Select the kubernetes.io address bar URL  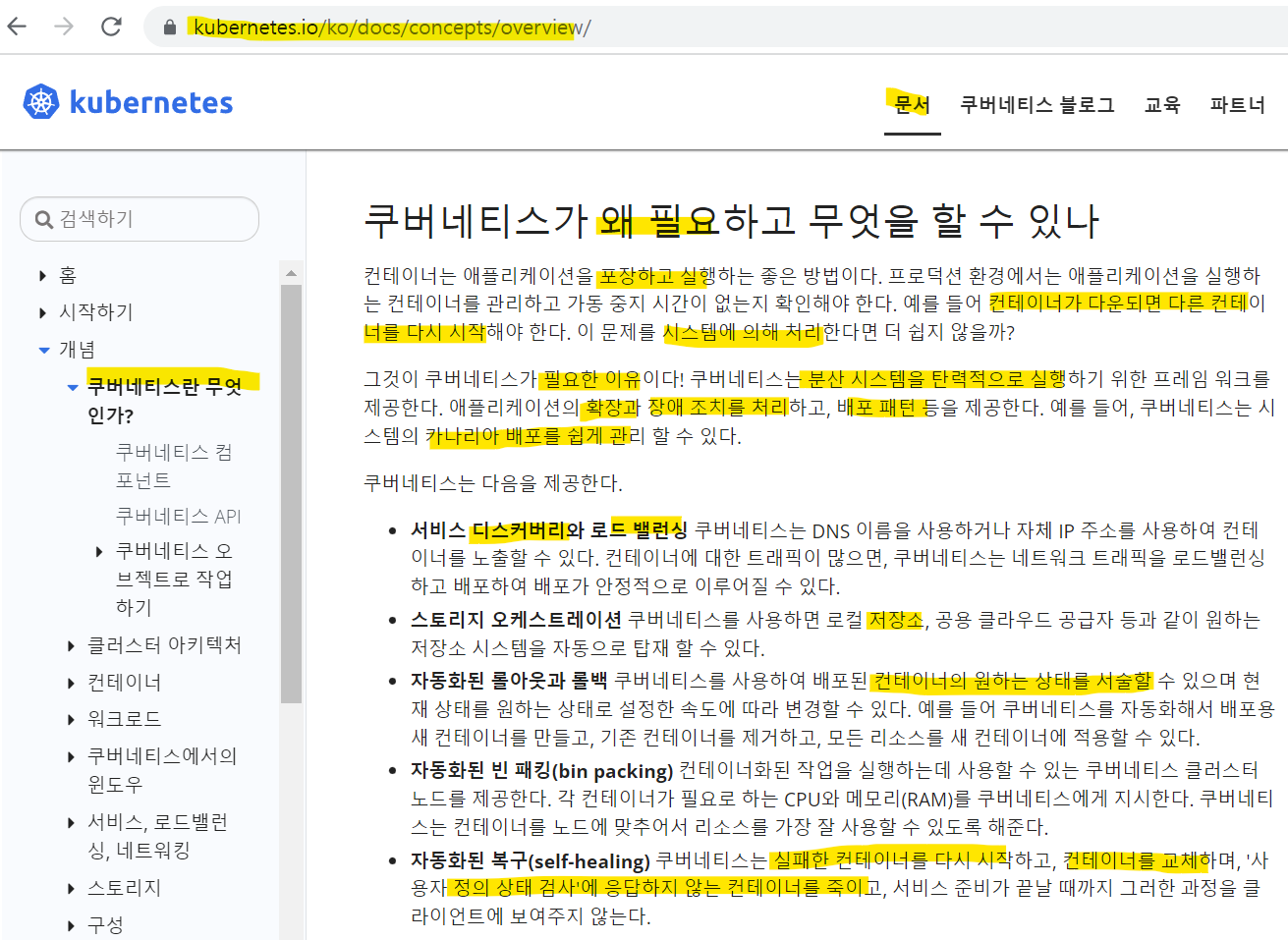coord(392,28)
